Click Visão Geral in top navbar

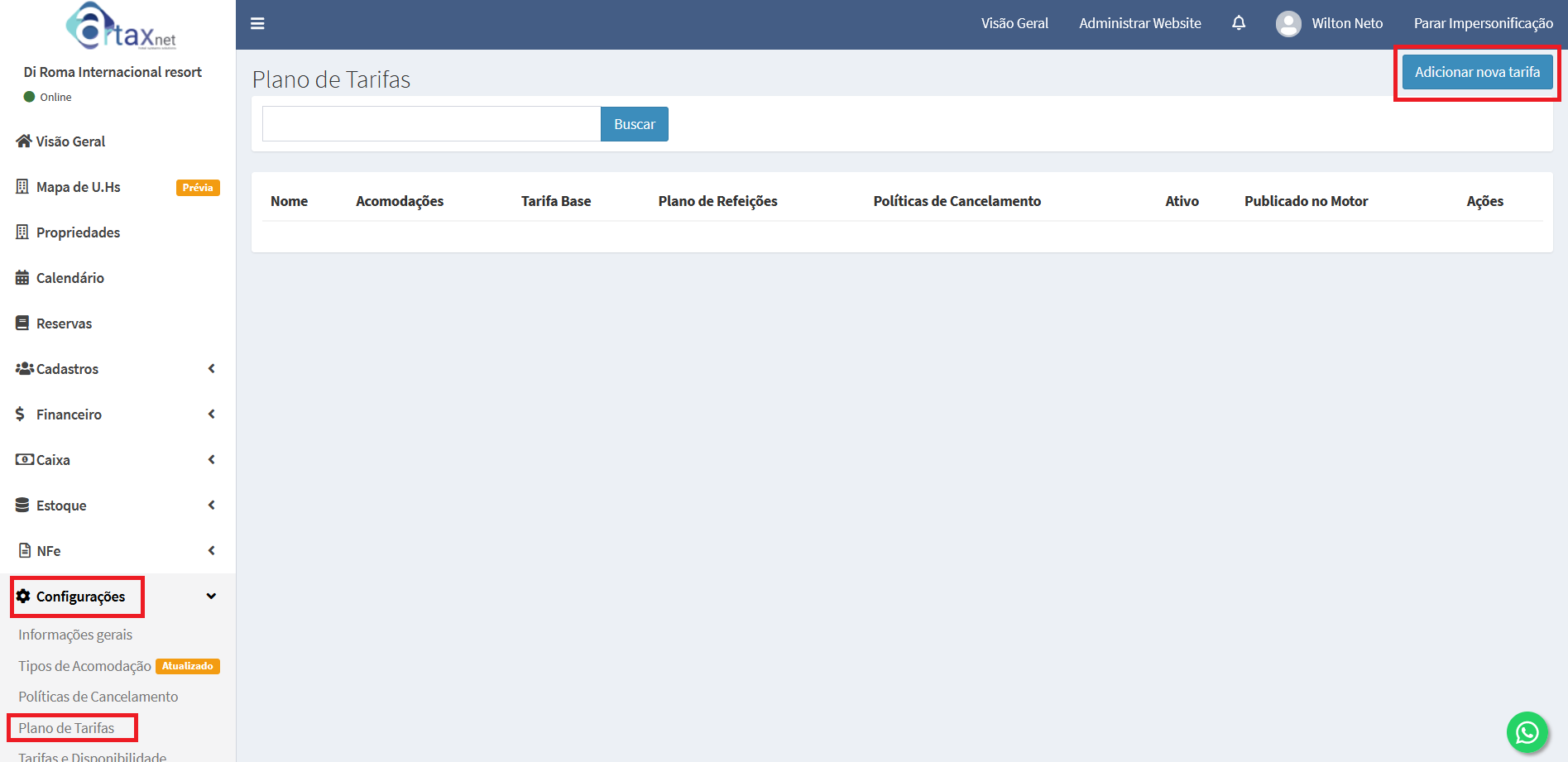click(1014, 23)
